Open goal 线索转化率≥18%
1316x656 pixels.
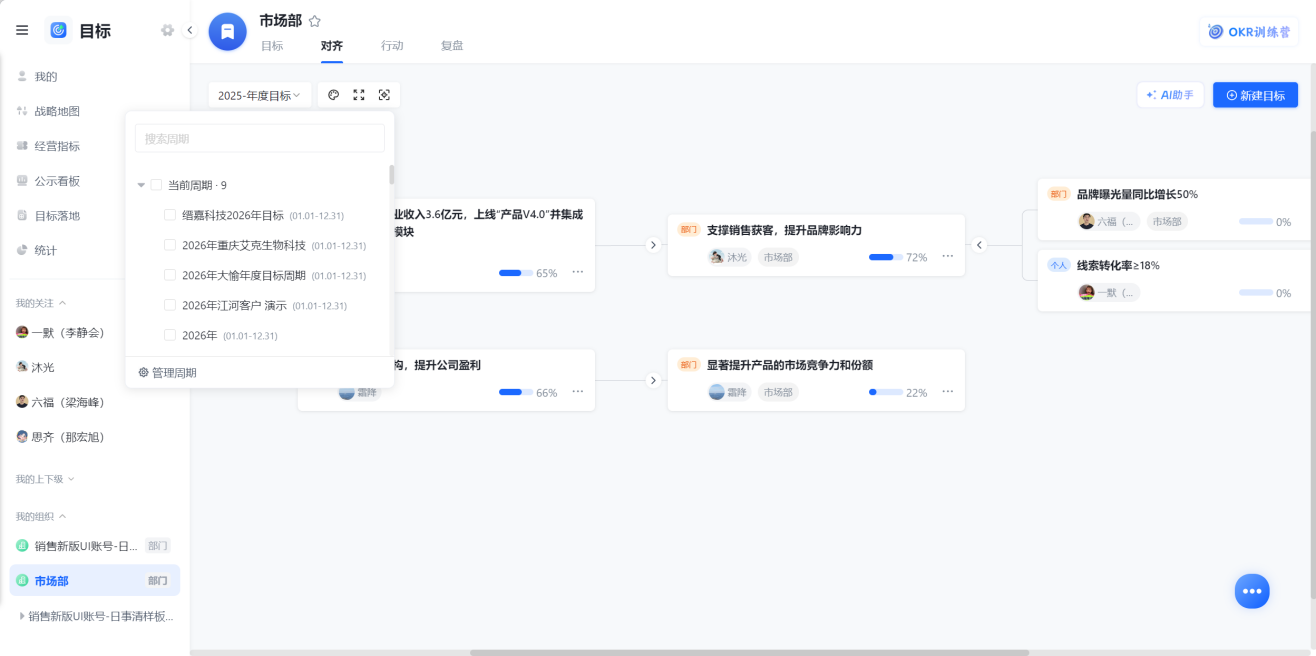tap(1118, 265)
